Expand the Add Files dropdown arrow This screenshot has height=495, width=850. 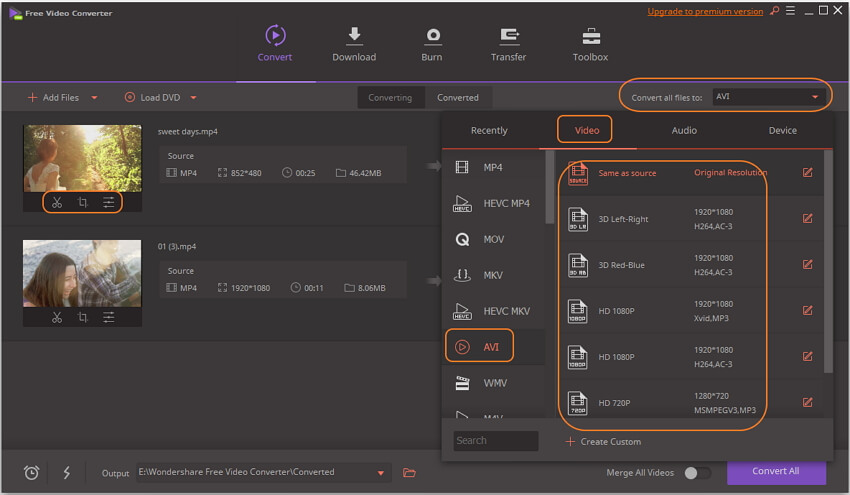click(x=94, y=98)
